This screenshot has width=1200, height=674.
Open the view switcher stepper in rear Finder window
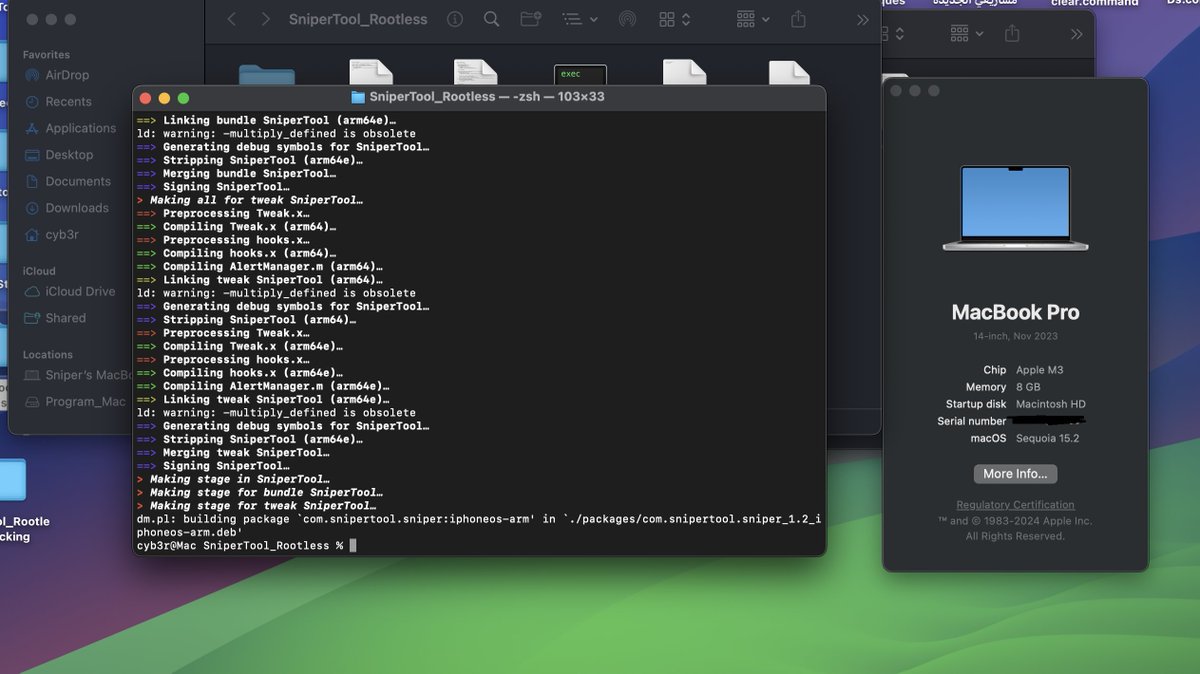897,34
